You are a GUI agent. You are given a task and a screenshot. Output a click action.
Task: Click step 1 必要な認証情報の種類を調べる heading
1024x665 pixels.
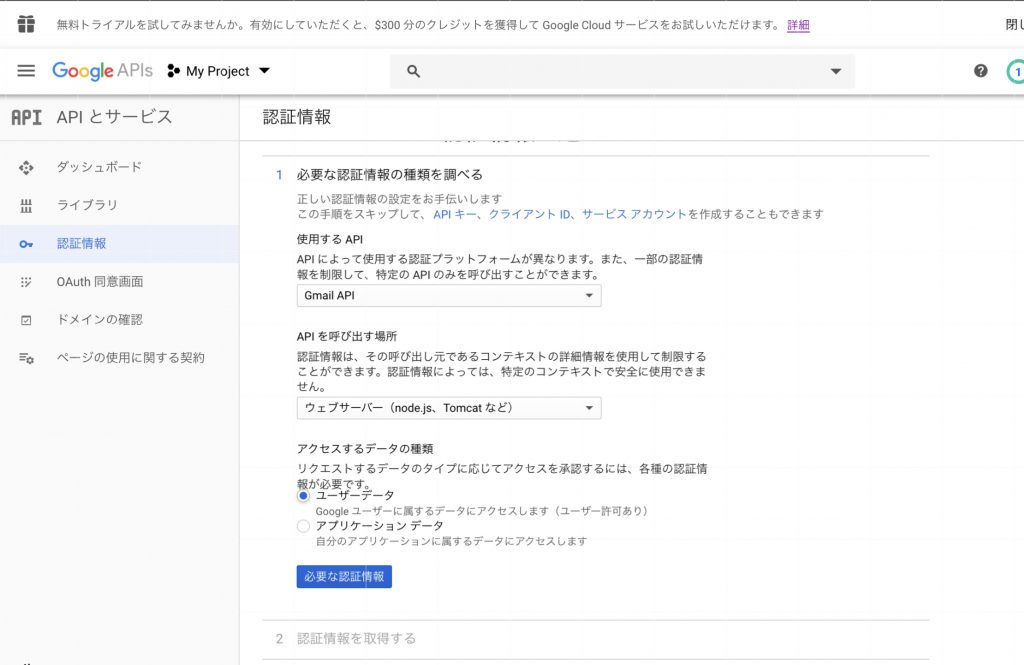pos(390,174)
